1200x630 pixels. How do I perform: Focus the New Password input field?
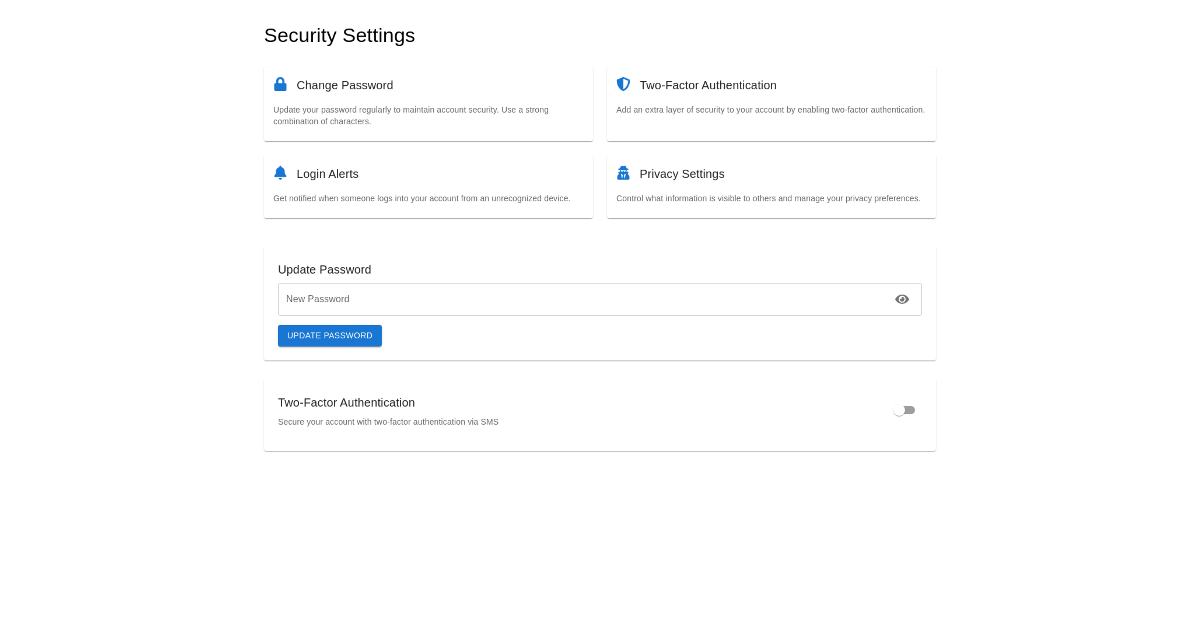580,299
